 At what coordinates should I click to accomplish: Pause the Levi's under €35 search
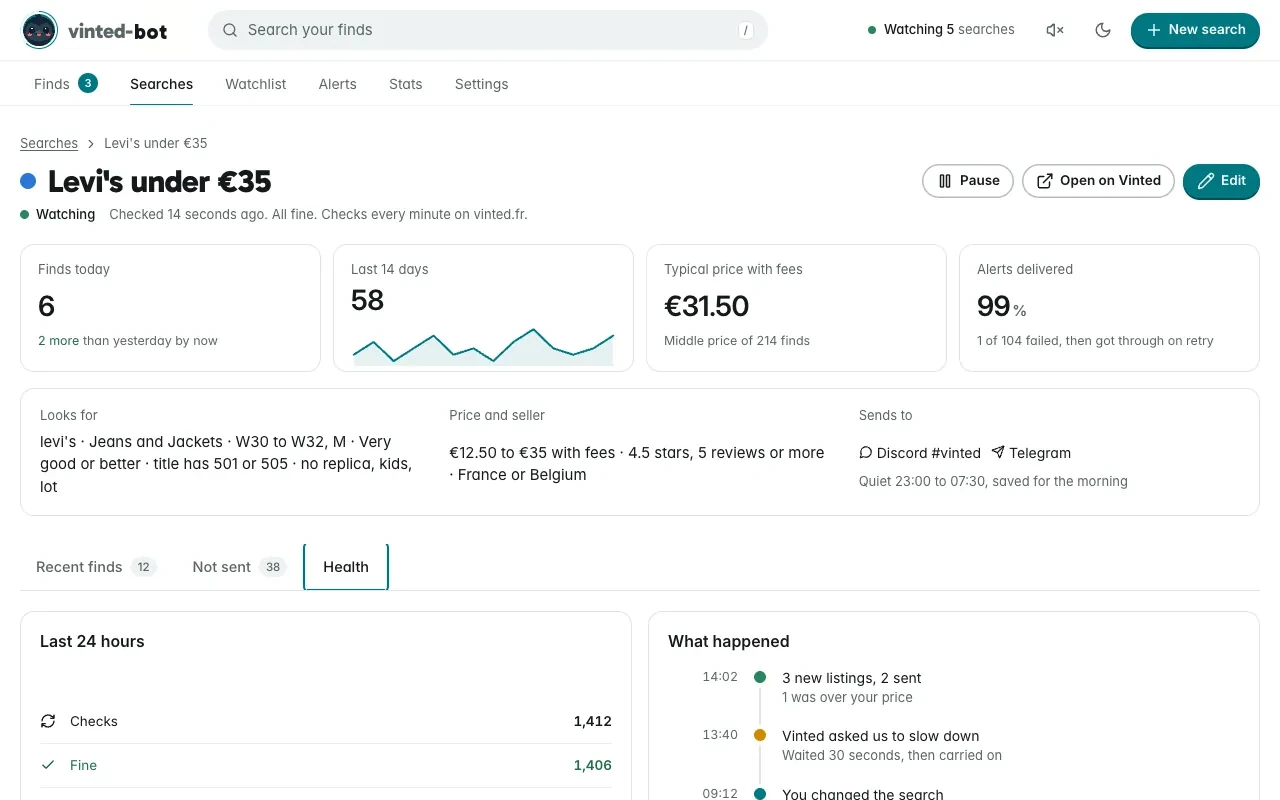coord(967,181)
